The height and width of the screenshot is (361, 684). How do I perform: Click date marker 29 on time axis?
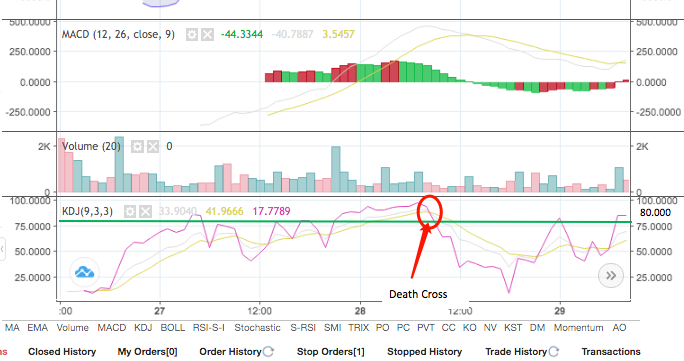pos(560,311)
